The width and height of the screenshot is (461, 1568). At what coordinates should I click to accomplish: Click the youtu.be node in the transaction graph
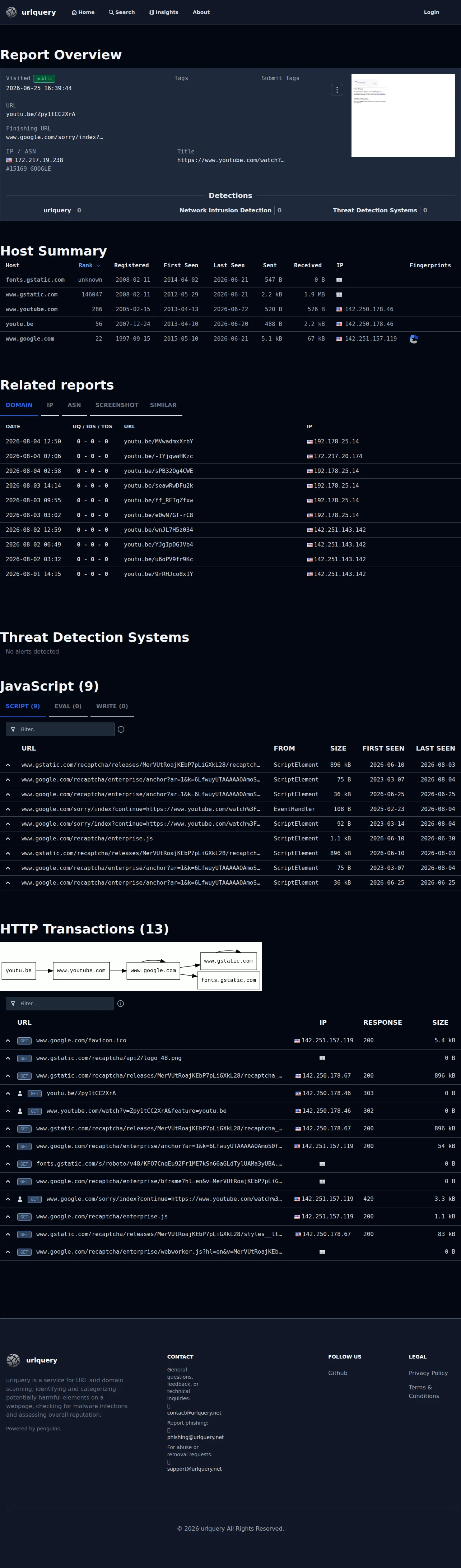point(19,970)
